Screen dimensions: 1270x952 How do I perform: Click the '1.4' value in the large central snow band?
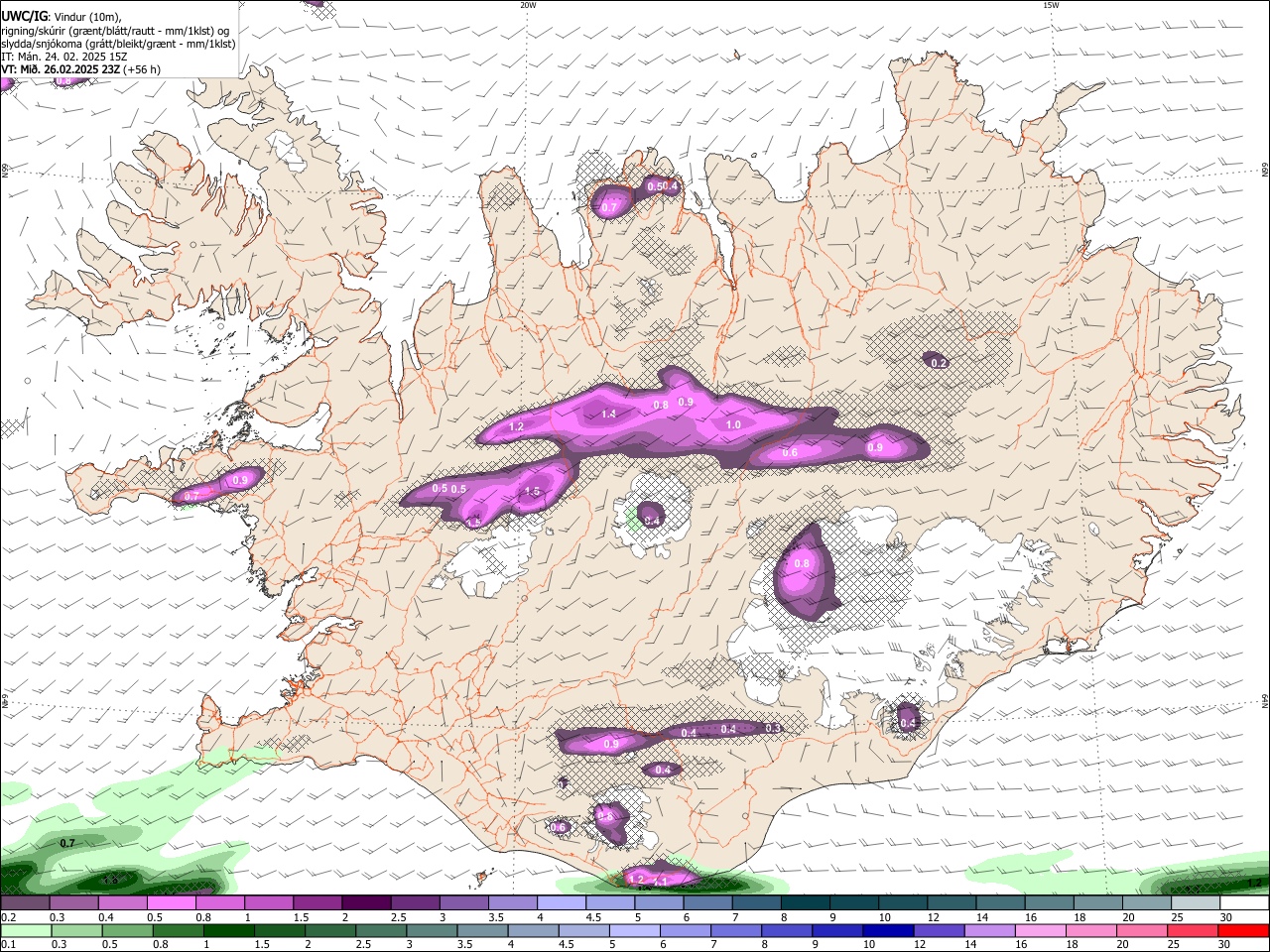(x=608, y=414)
